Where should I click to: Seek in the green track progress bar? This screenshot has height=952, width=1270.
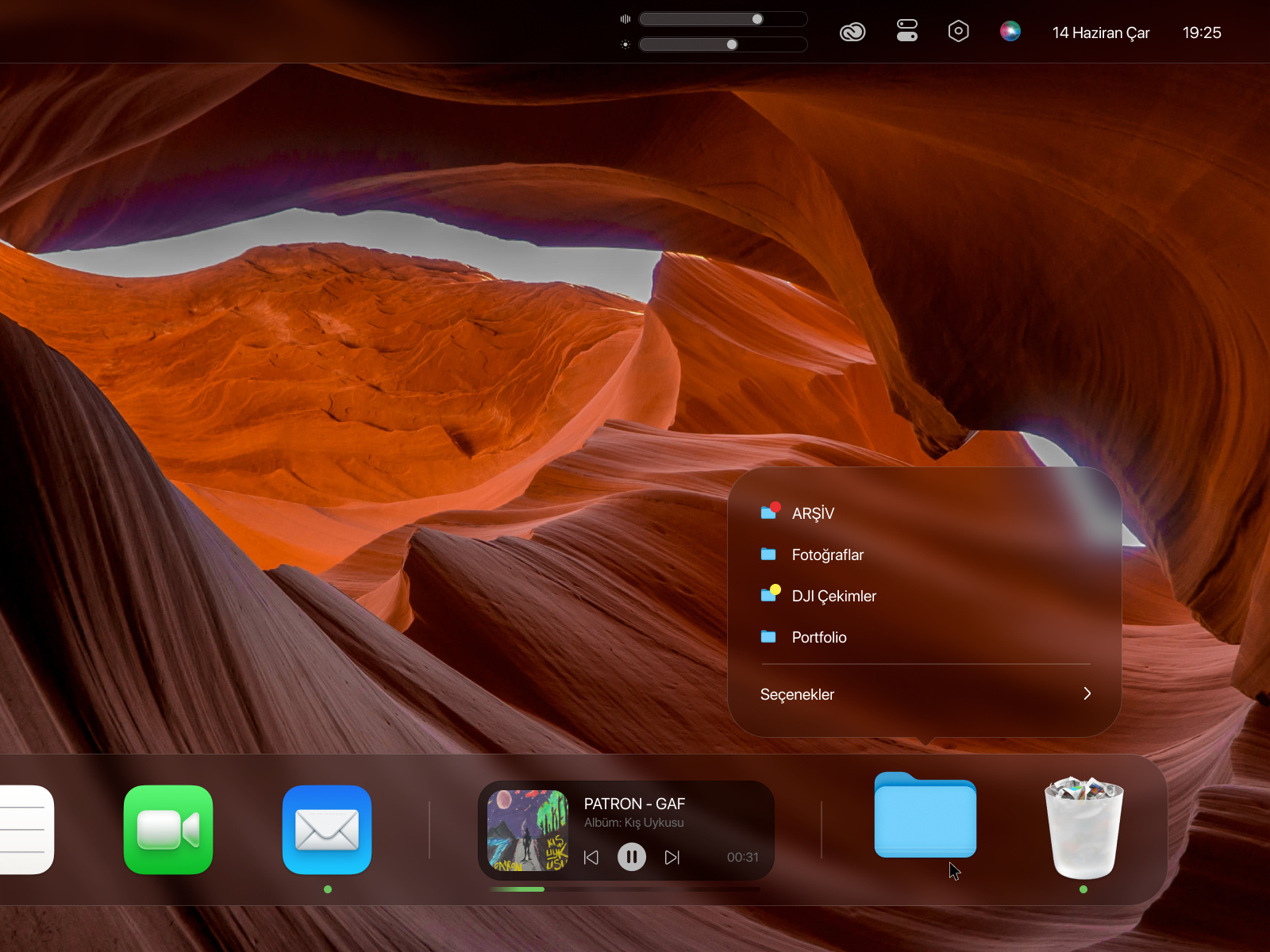[x=625, y=889]
